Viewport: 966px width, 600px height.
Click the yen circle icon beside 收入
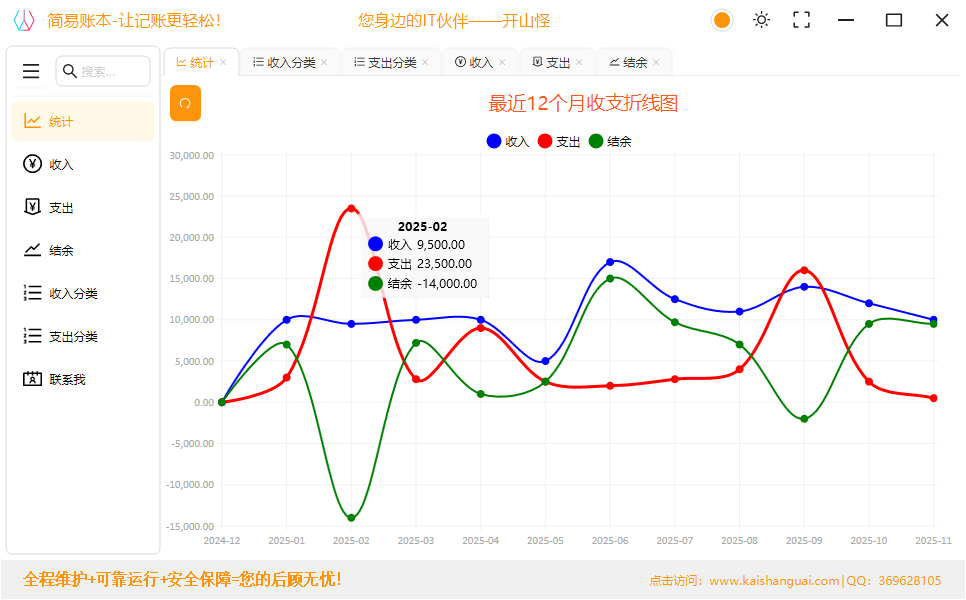click(32, 164)
